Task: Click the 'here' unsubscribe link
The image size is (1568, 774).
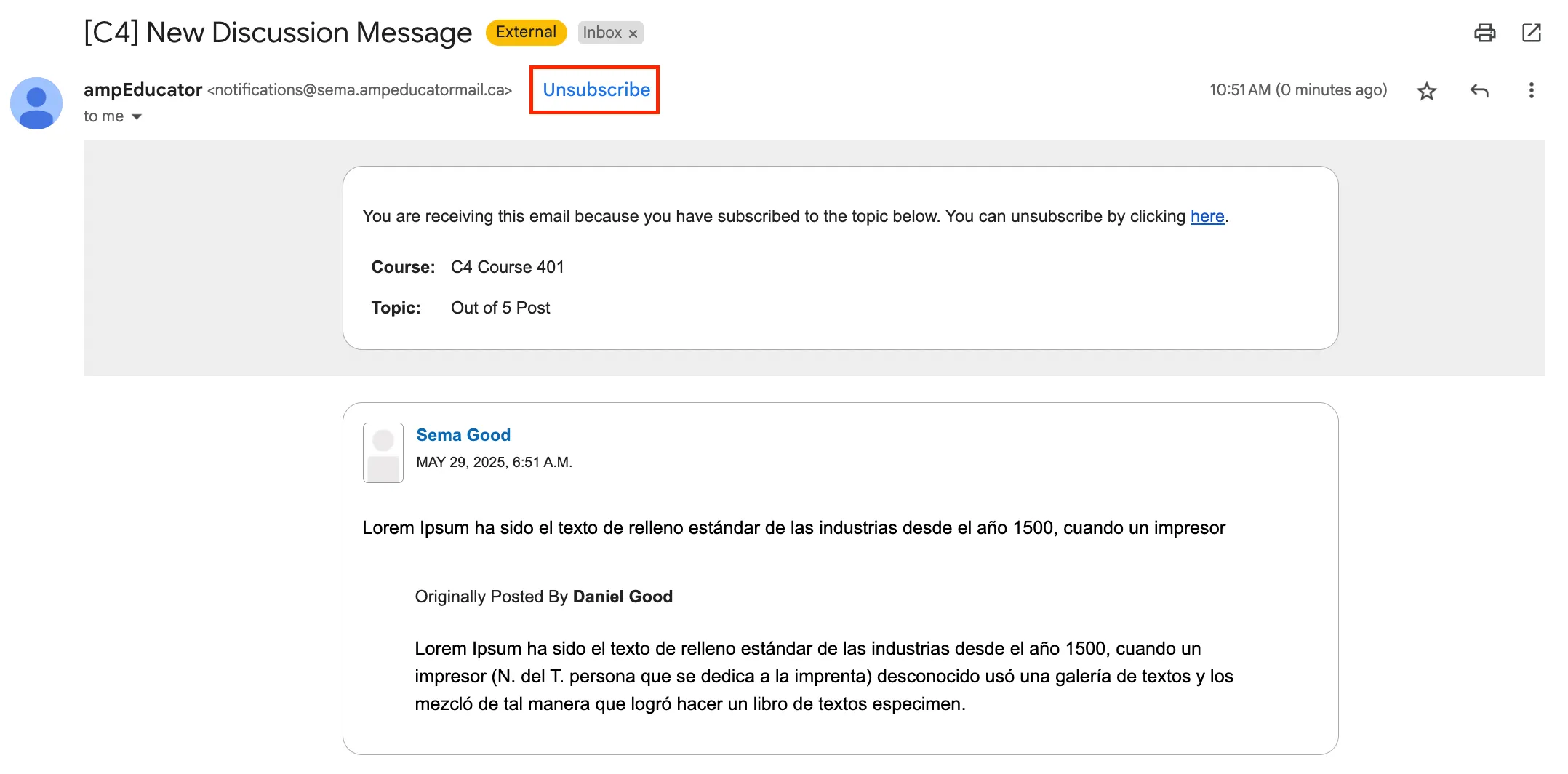Action: pyautogui.click(x=1207, y=216)
